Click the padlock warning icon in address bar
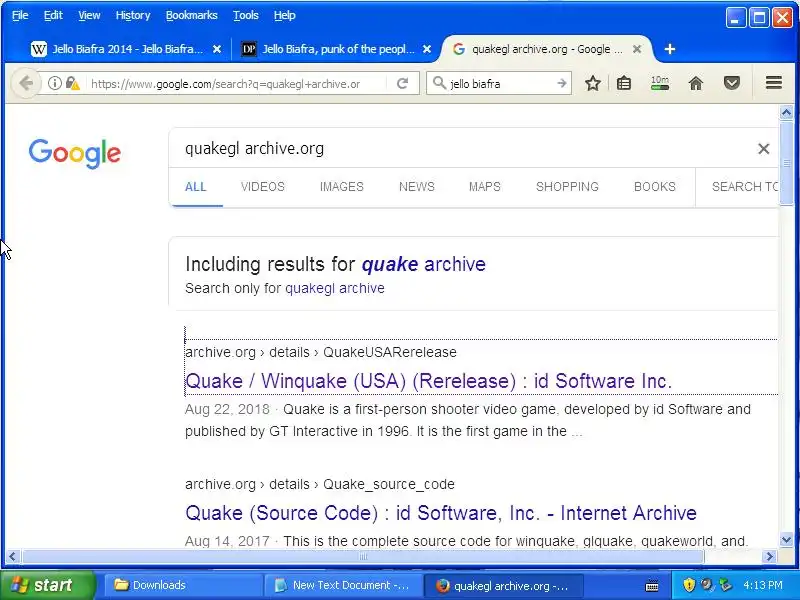 coord(72,83)
